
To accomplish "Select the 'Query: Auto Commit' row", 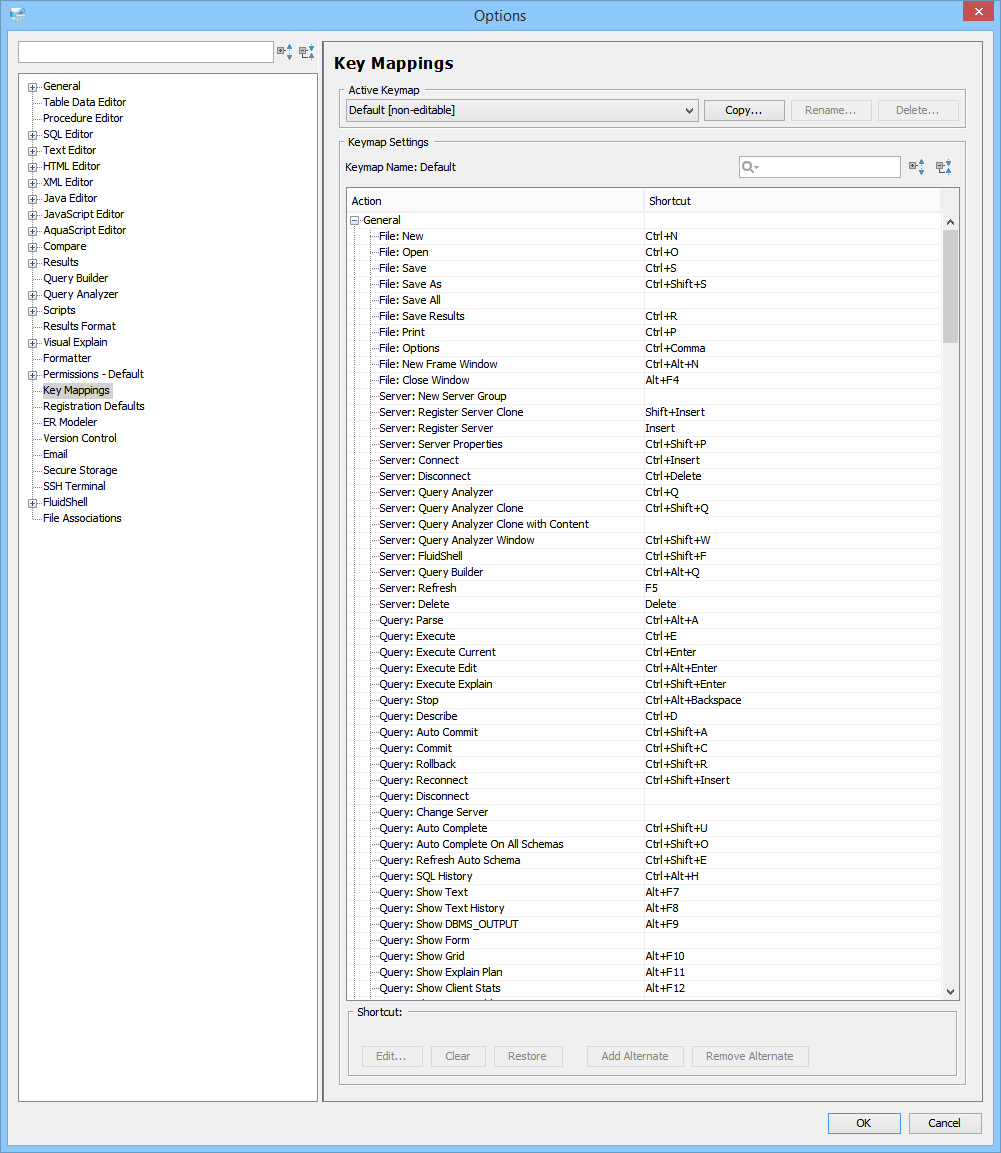I will (644, 733).
